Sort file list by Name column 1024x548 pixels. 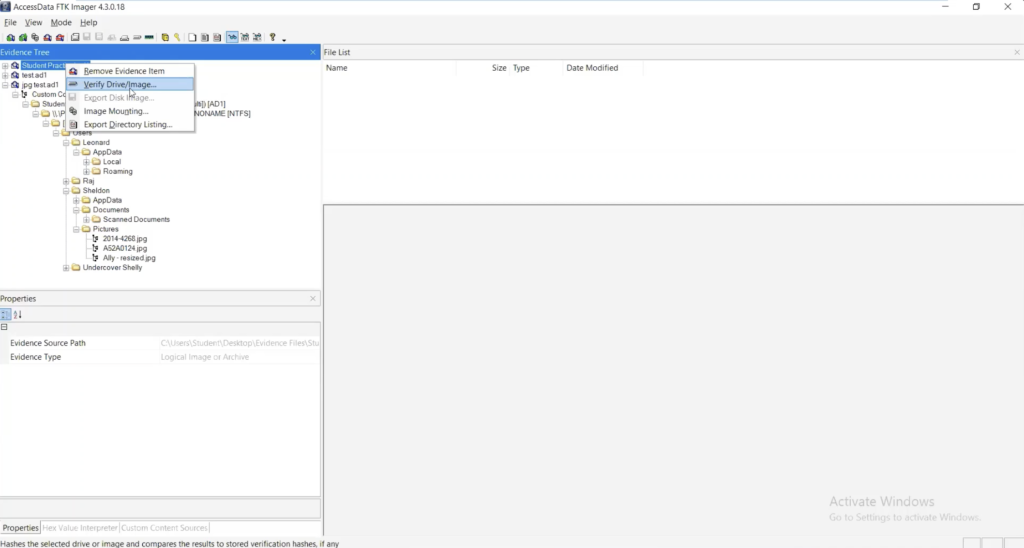coord(390,68)
